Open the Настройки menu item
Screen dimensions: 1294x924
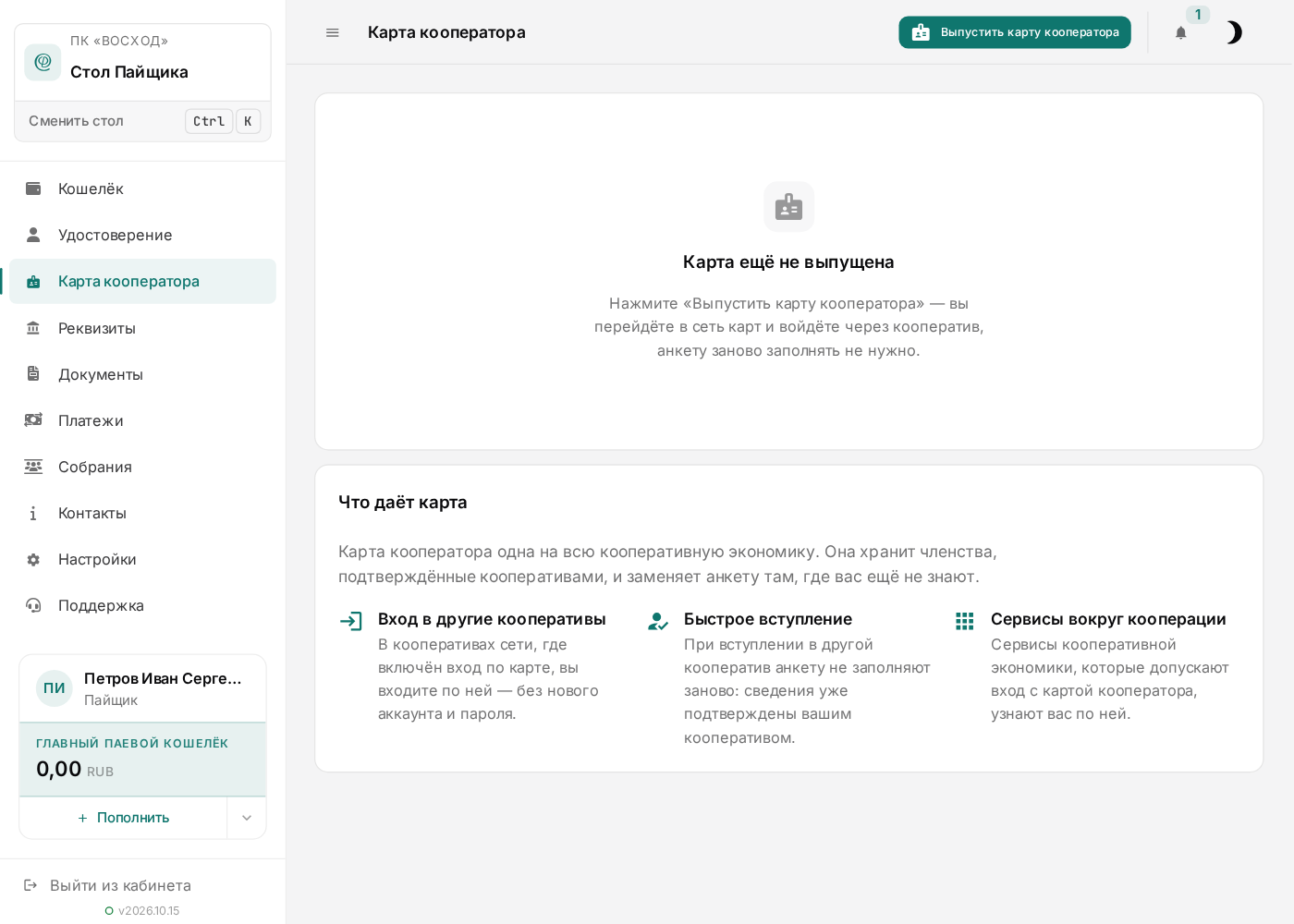(x=142, y=559)
